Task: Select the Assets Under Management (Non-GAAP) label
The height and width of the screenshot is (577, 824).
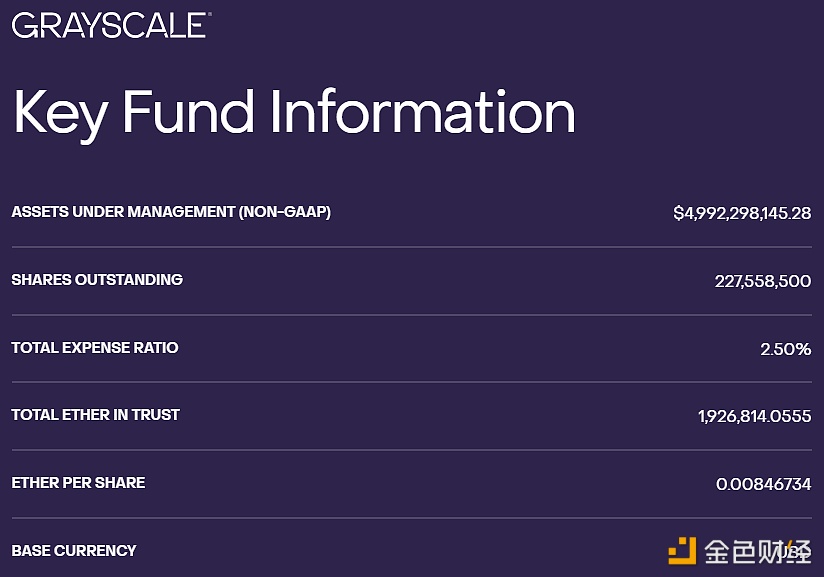Action: click(x=171, y=212)
